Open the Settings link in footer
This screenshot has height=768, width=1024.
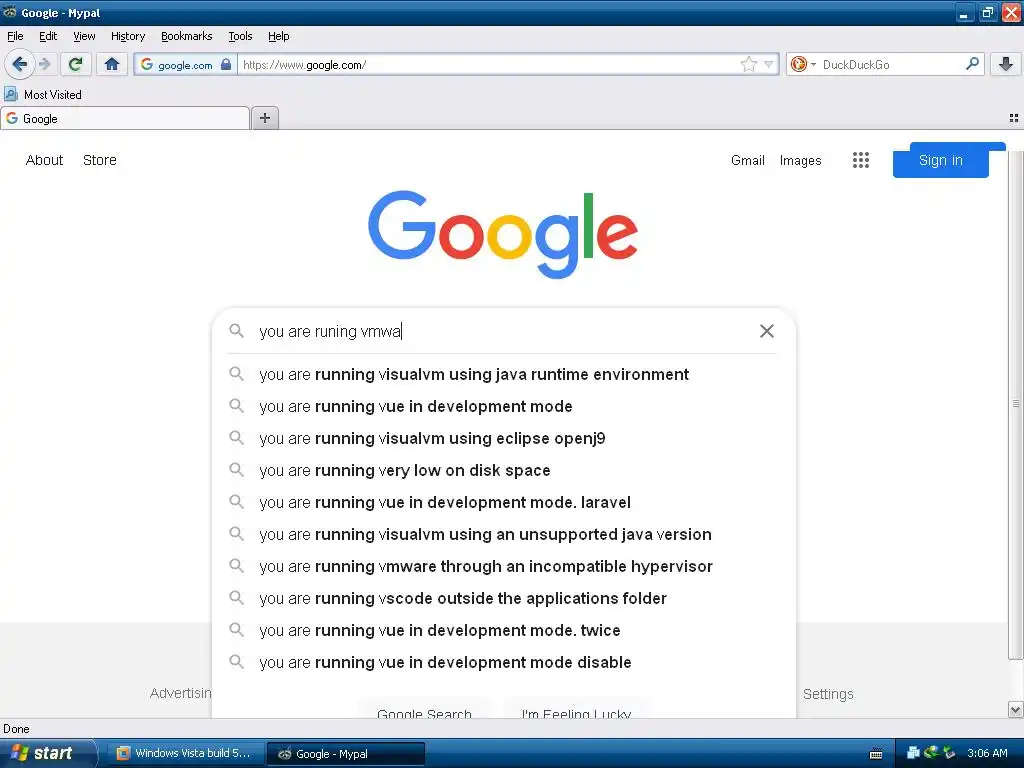(x=827, y=694)
